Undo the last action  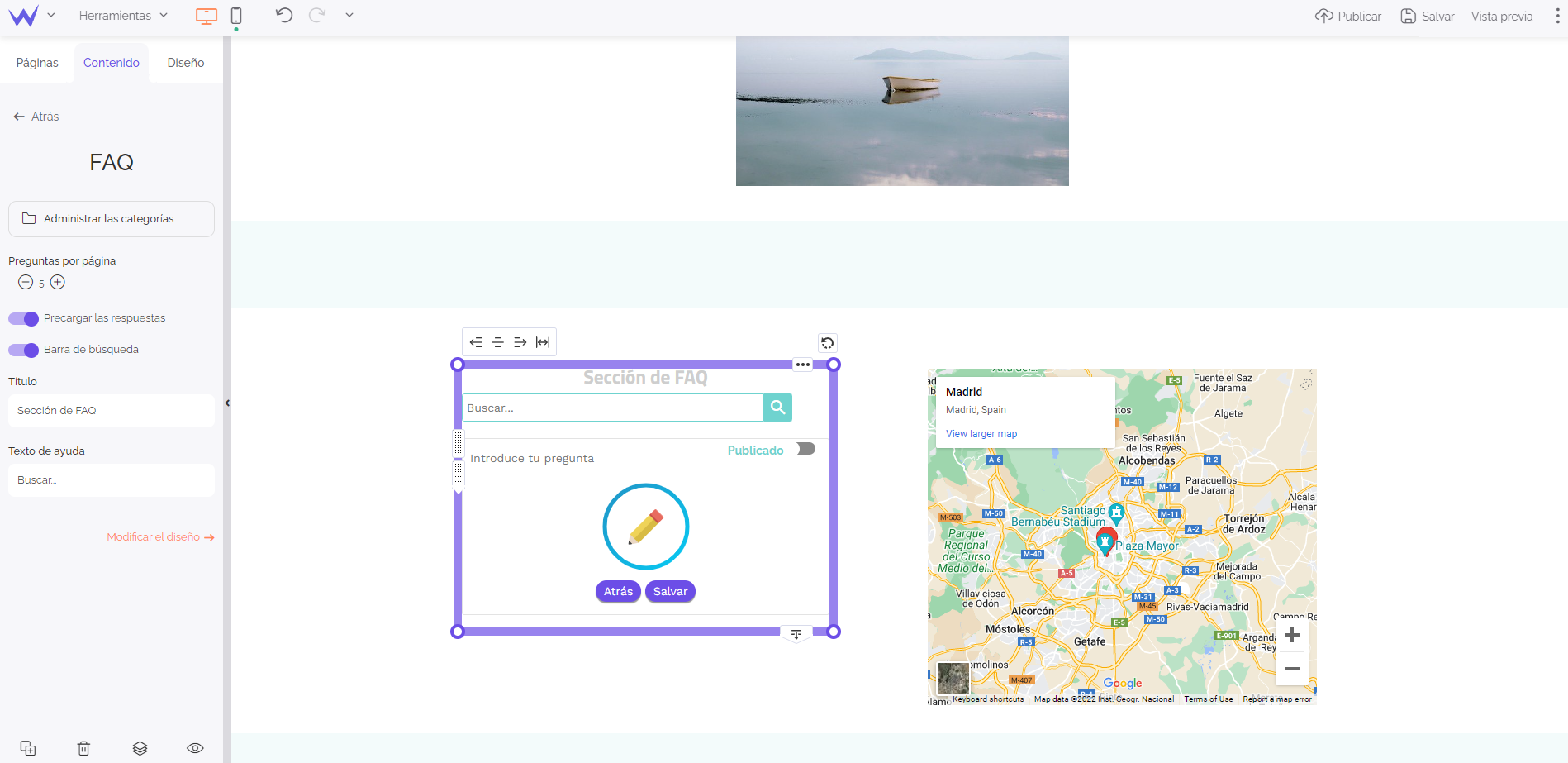click(284, 15)
